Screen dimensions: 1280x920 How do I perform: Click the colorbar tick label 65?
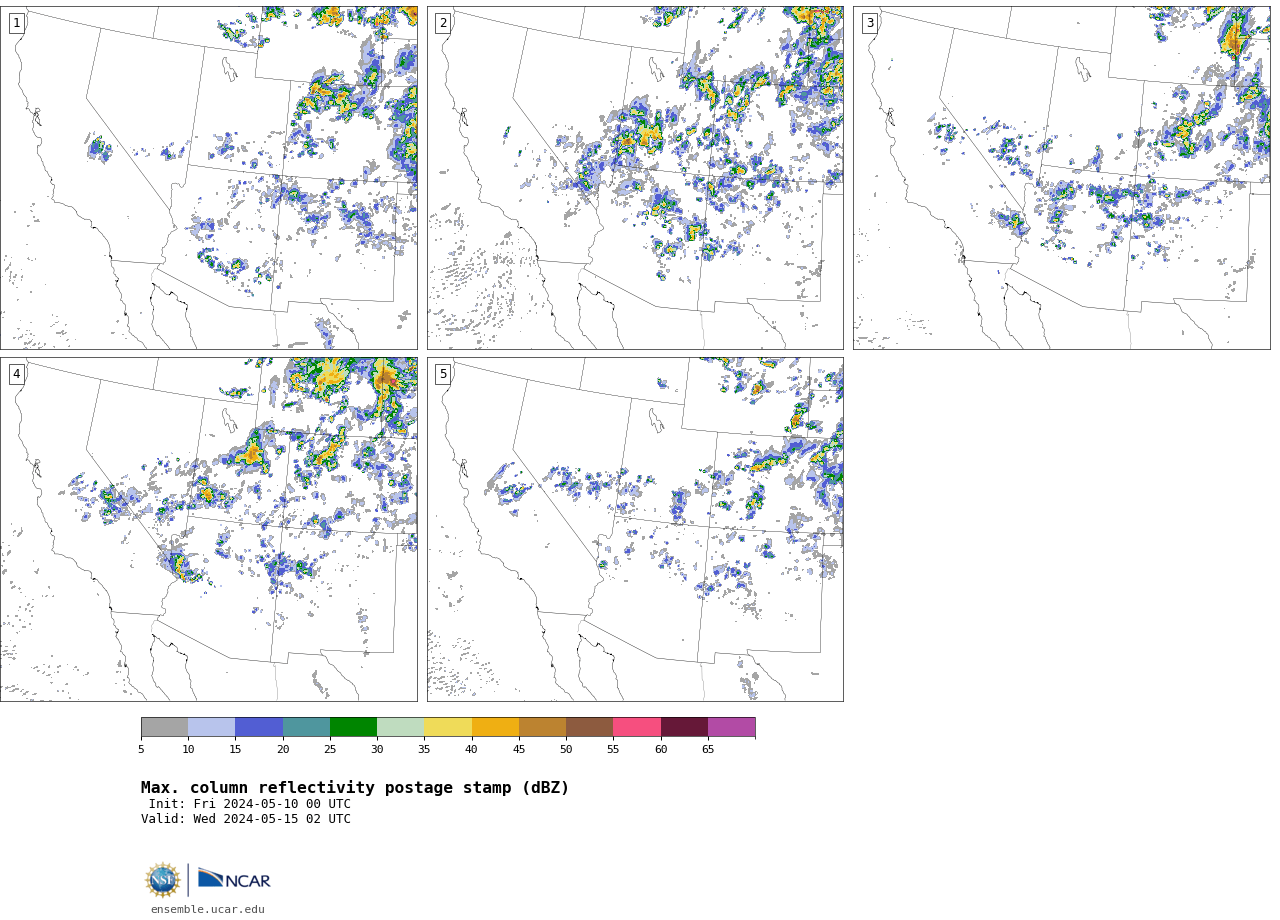pos(708,750)
